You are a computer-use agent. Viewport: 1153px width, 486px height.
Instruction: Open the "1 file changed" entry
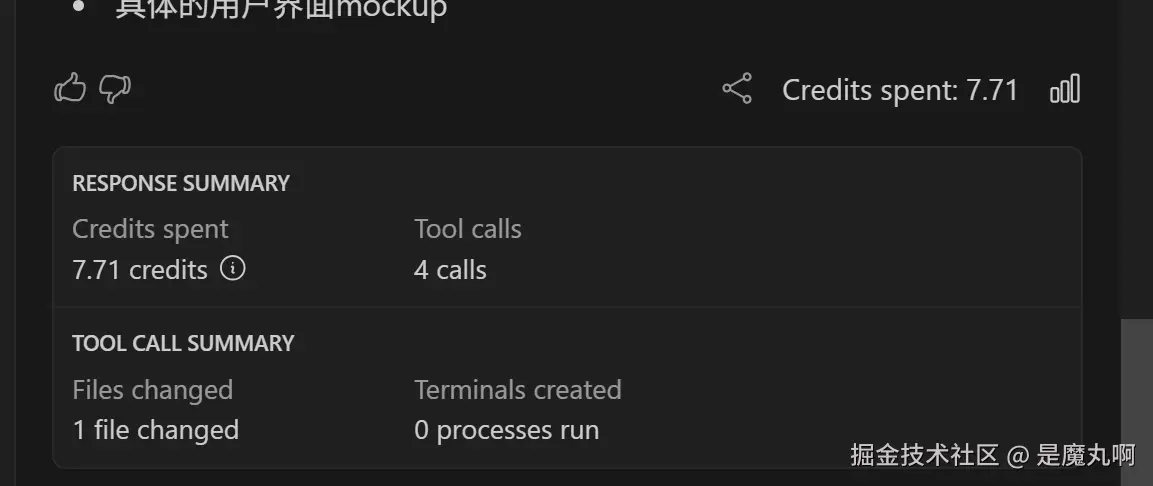click(156, 430)
